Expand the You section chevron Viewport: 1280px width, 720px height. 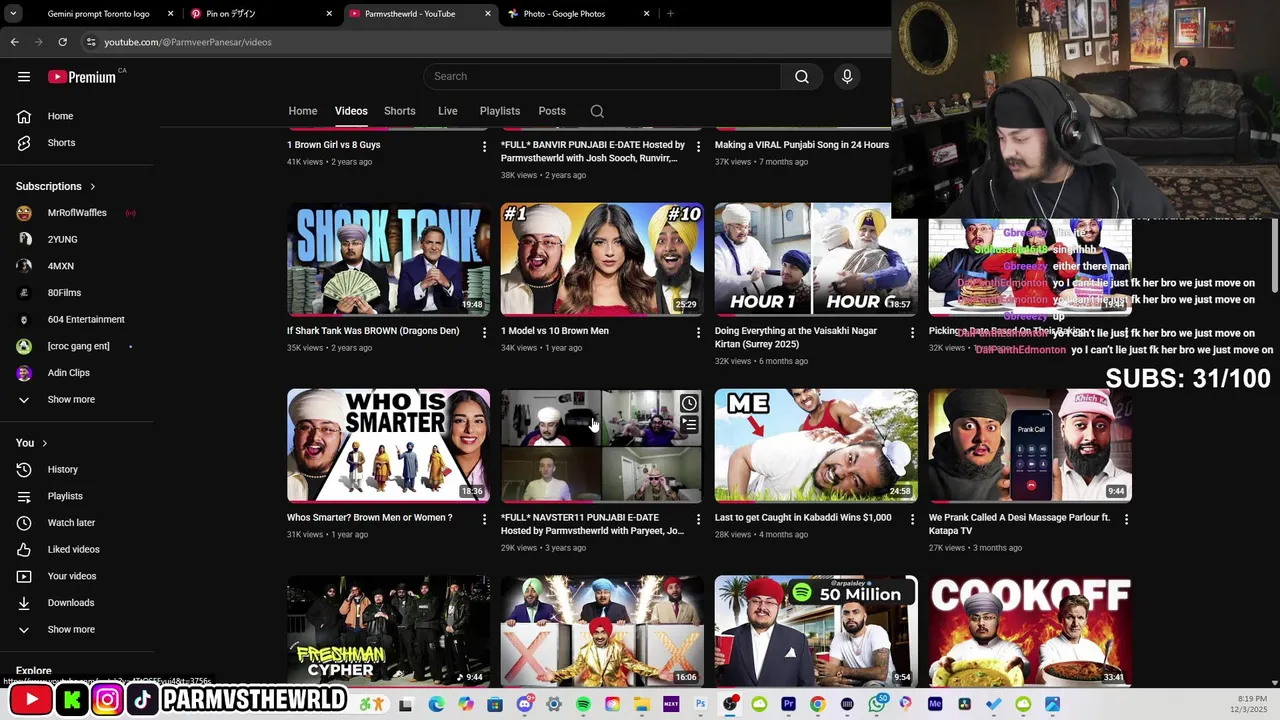(x=44, y=443)
